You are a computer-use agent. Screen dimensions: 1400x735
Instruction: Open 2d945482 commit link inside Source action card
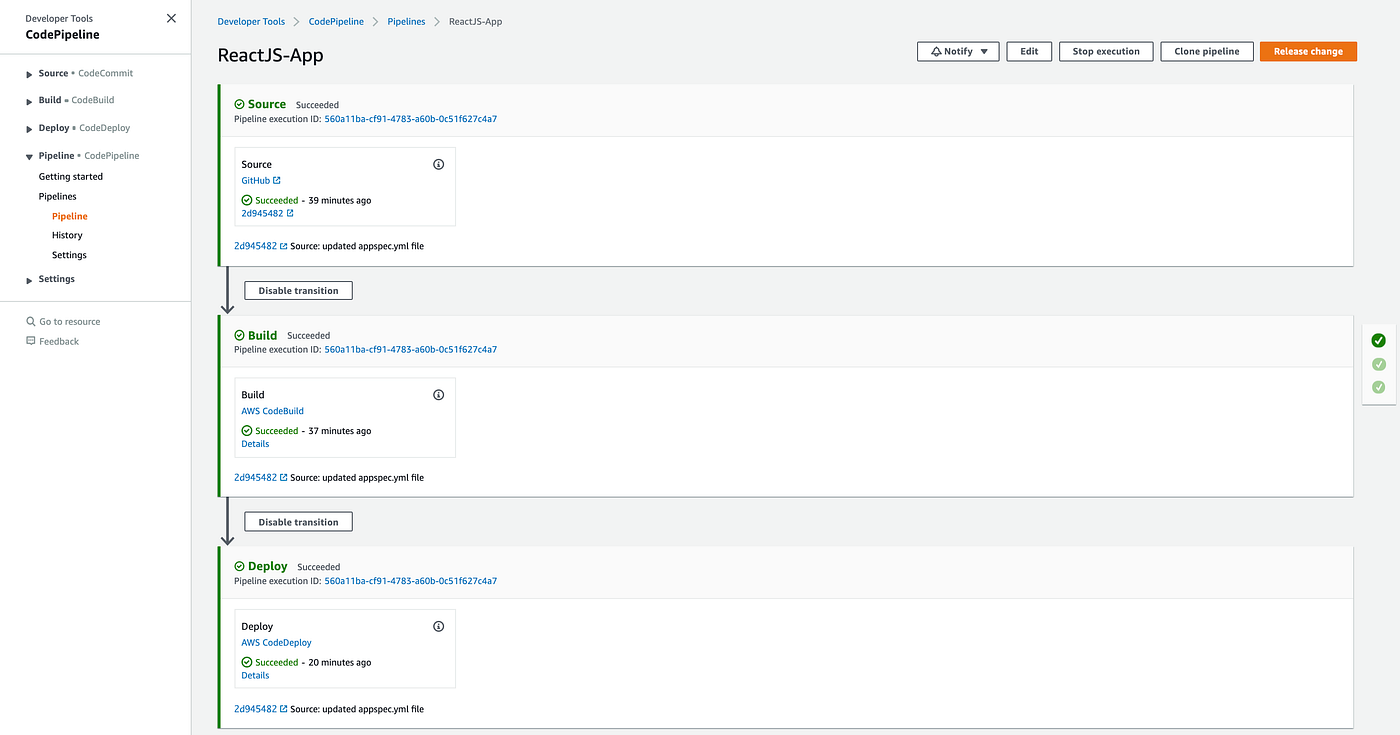(x=267, y=213)
